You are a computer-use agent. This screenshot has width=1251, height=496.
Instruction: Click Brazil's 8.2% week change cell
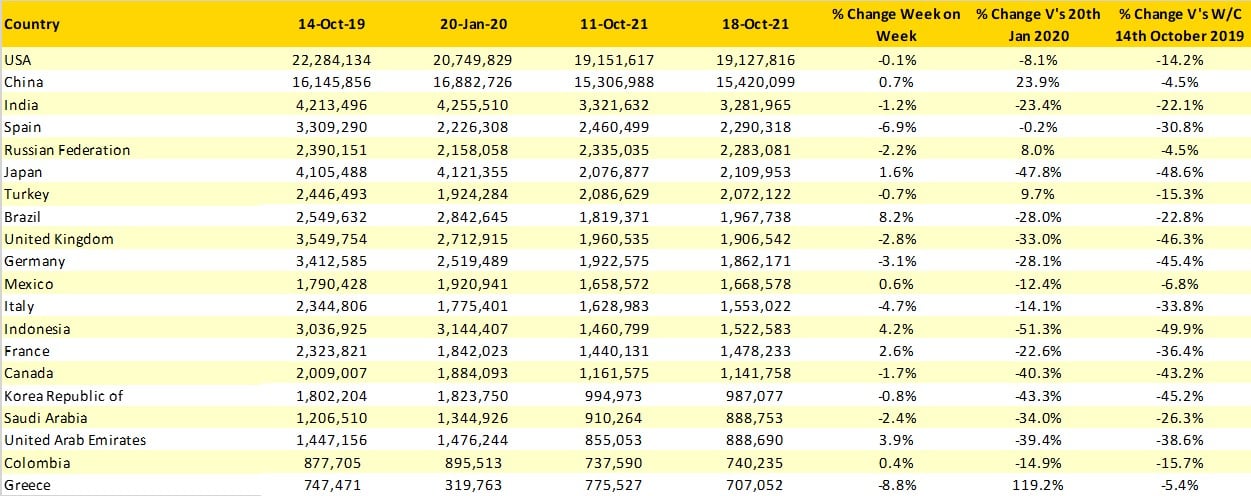902,217
